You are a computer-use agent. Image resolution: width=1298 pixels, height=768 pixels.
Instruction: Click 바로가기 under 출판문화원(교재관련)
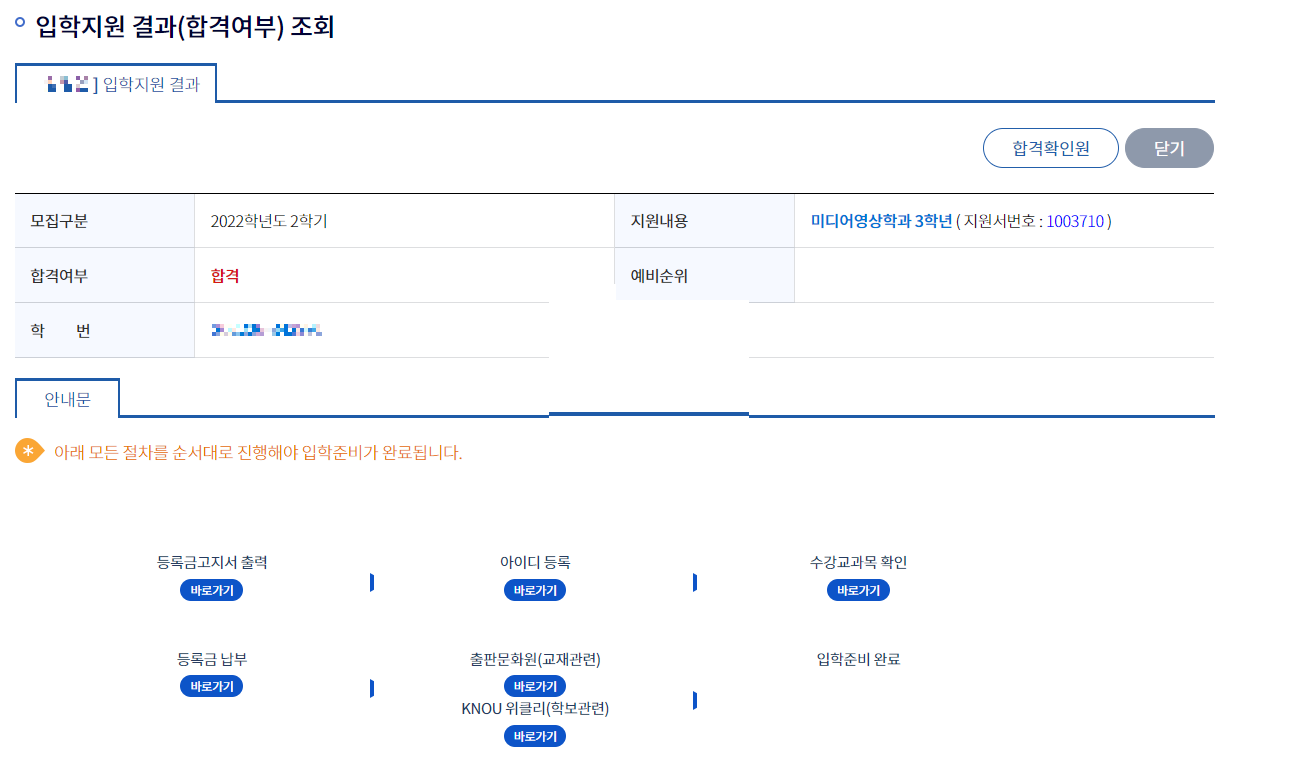pyautogui.click(x=535, y=686)
